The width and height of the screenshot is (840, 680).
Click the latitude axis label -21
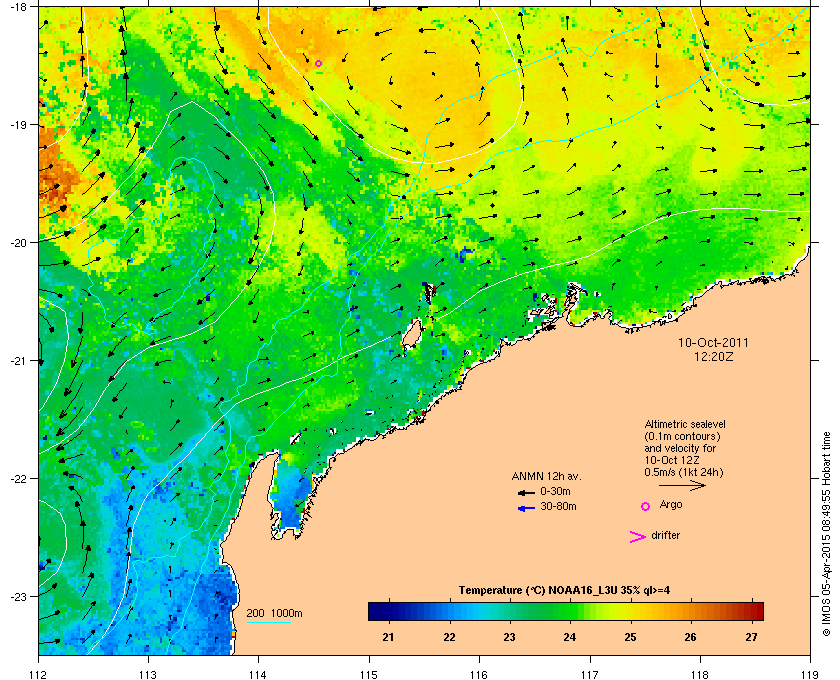pos(19,361)
